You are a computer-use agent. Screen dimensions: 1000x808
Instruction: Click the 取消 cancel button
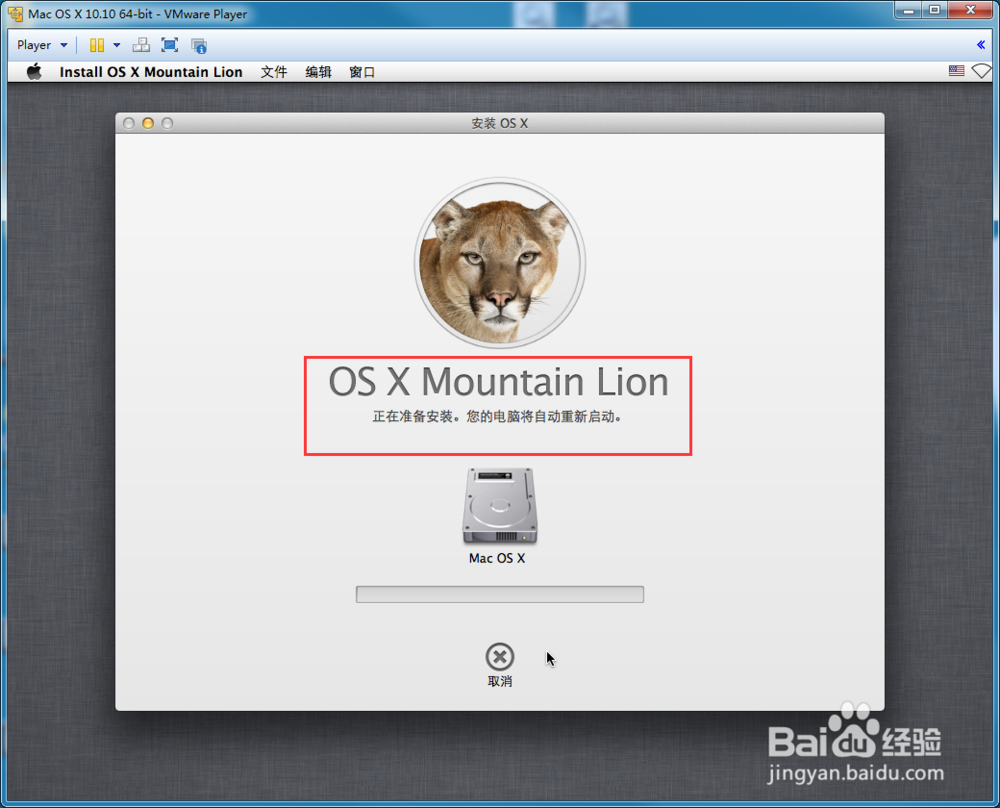[500, 665]
